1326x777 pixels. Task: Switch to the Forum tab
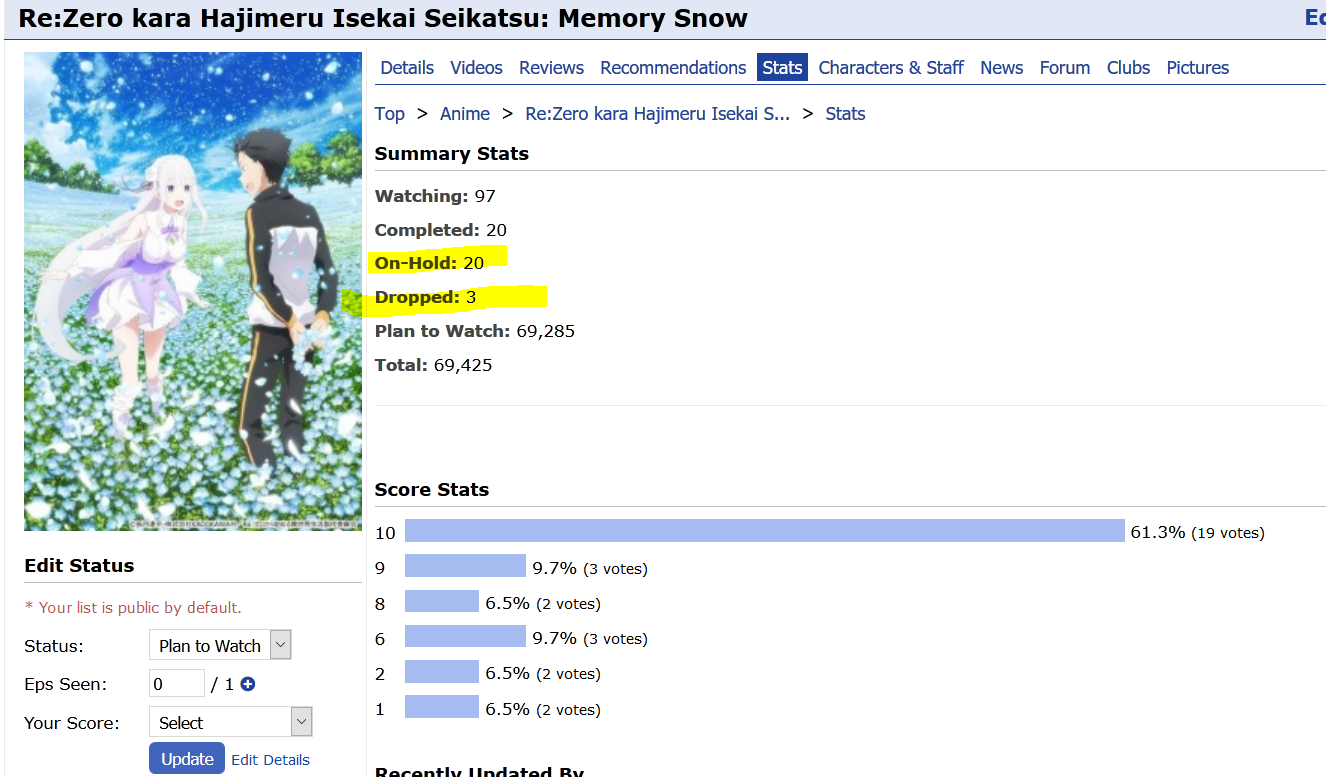pos(1065,68)
